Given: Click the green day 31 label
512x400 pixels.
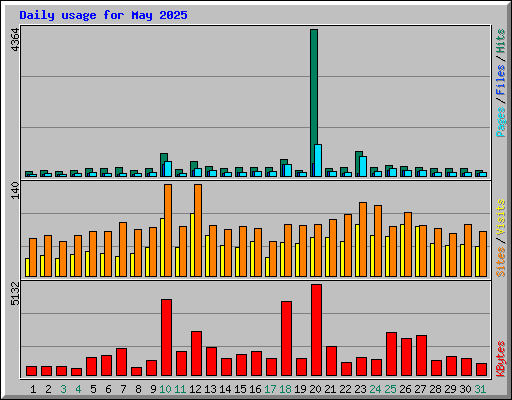Looking at the screenshot, I should (480, 389).
